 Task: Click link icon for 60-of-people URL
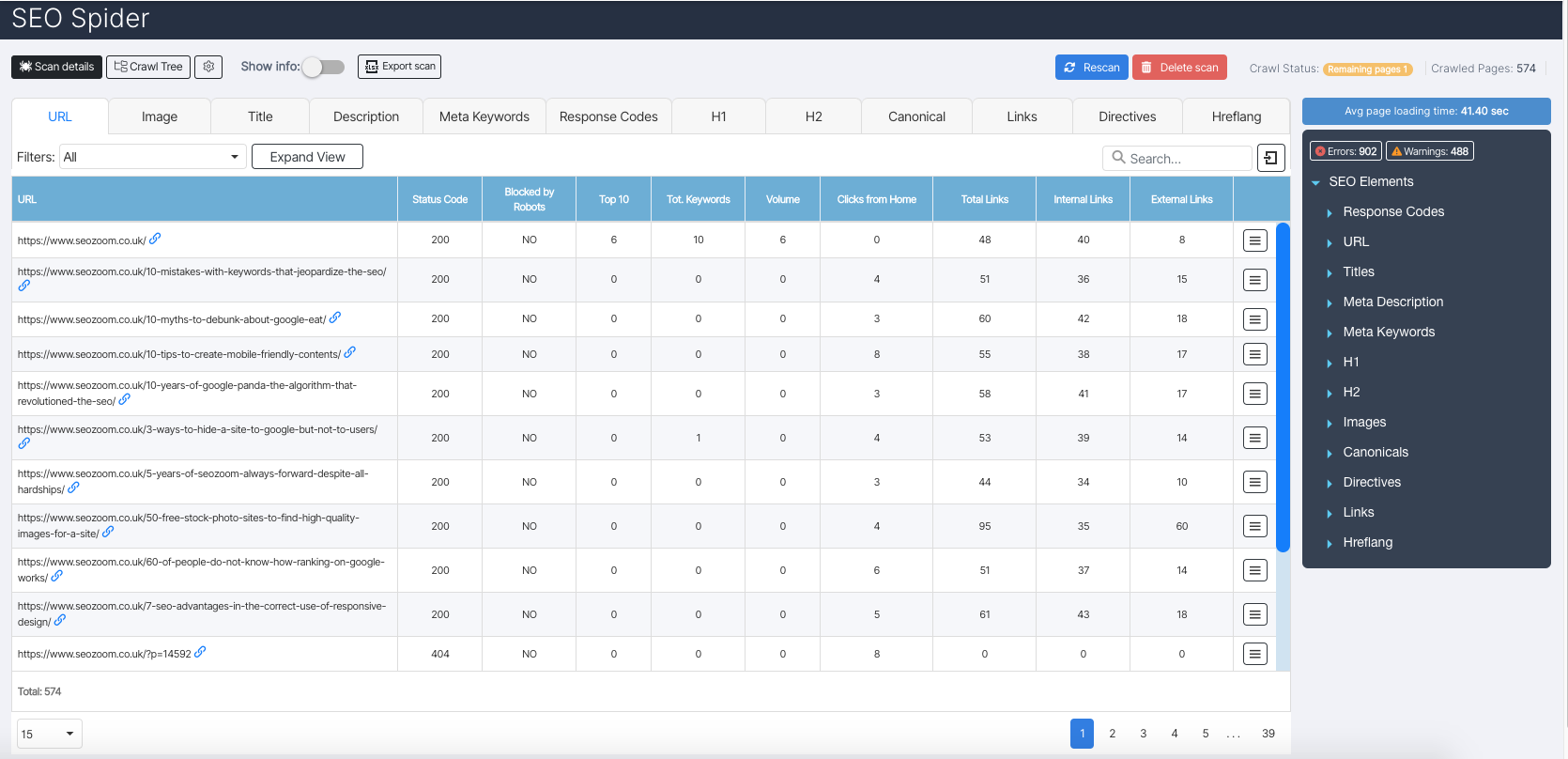[56, 576]
